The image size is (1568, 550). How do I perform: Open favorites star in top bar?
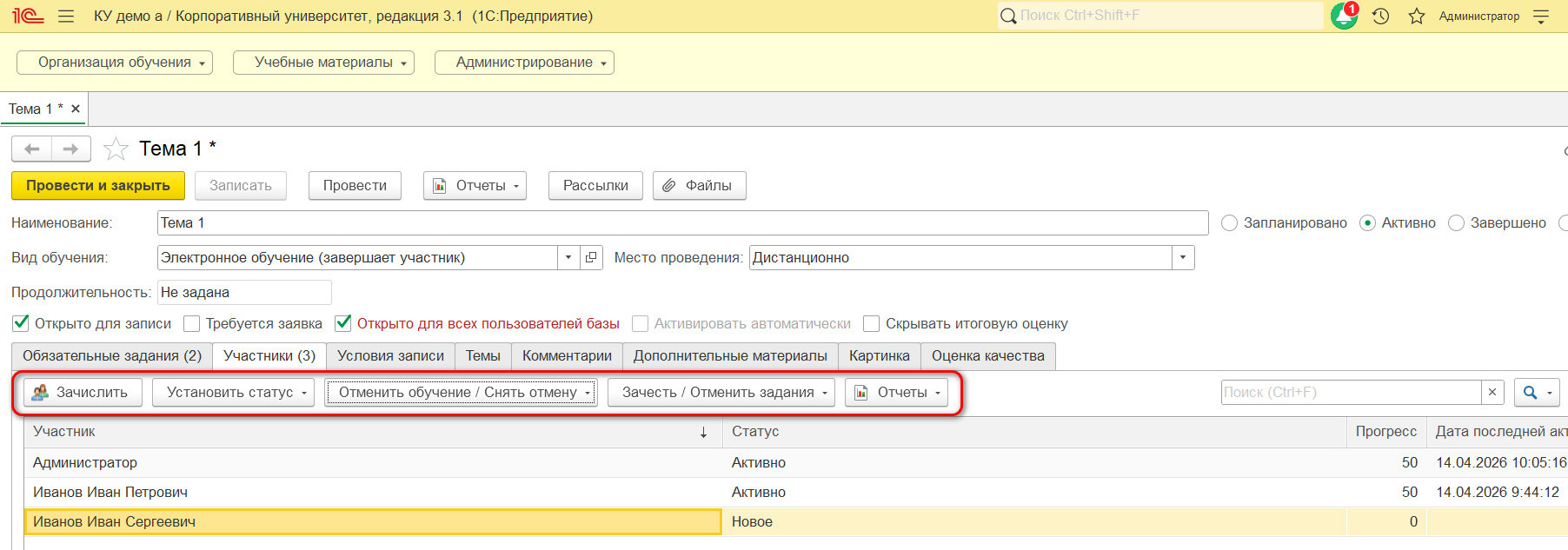(1417, 16)
